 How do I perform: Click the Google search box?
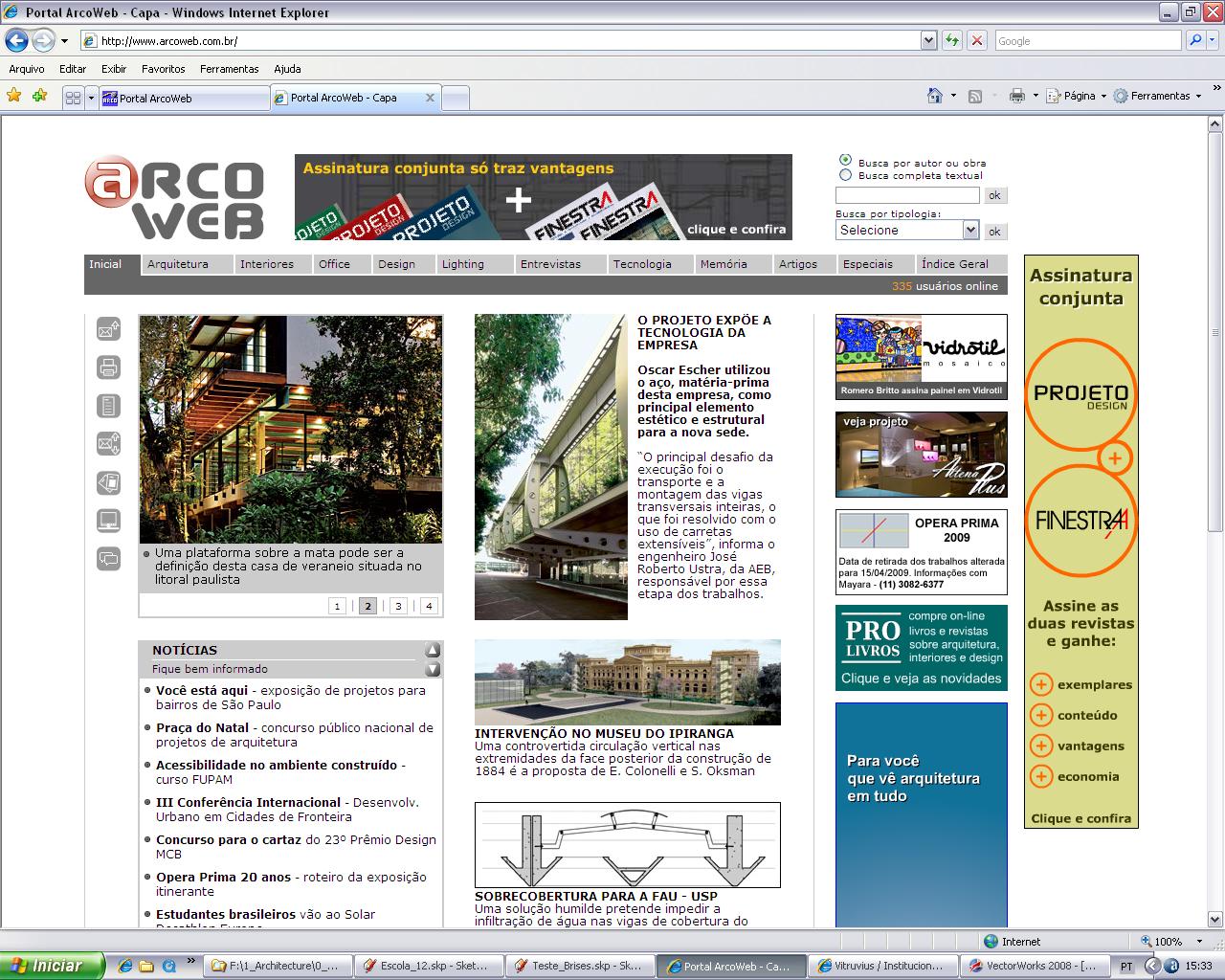point(1087,40)
